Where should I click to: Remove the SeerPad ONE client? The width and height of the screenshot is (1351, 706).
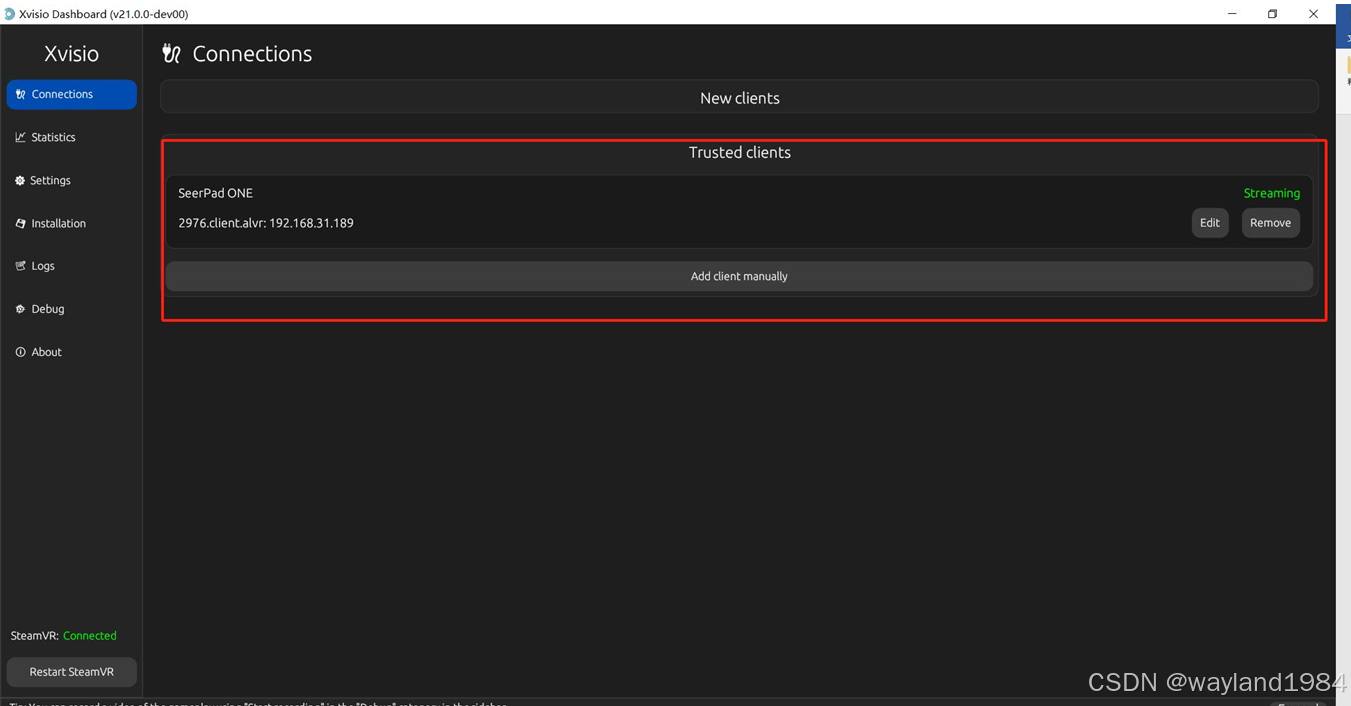1270,223
